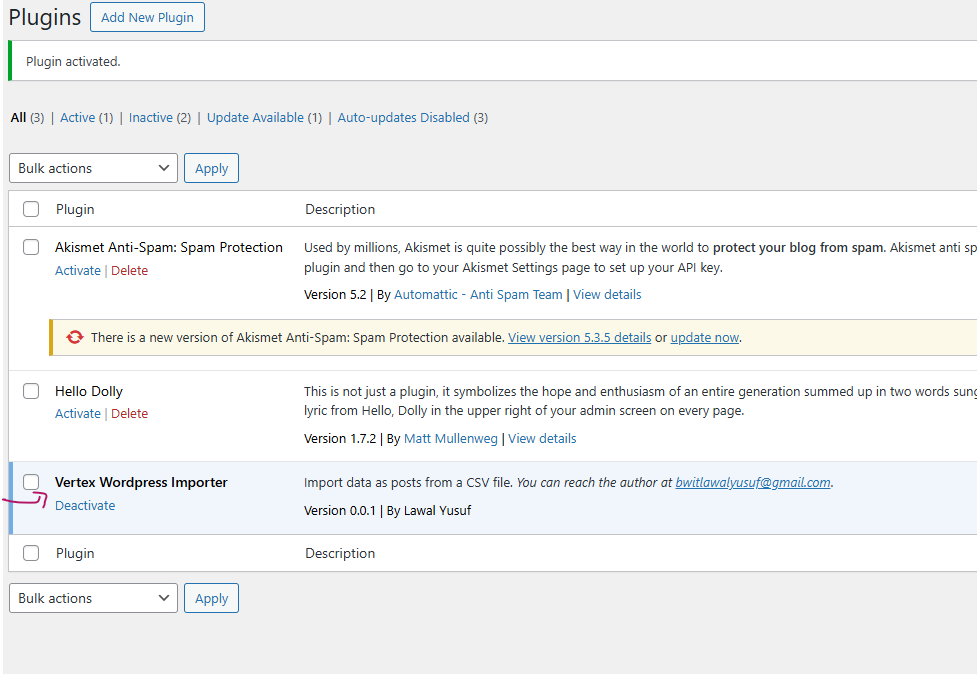The height and width of the screenshot is (674, 977).
Task: Filter by Active plugins
Action: coord(77,118)
